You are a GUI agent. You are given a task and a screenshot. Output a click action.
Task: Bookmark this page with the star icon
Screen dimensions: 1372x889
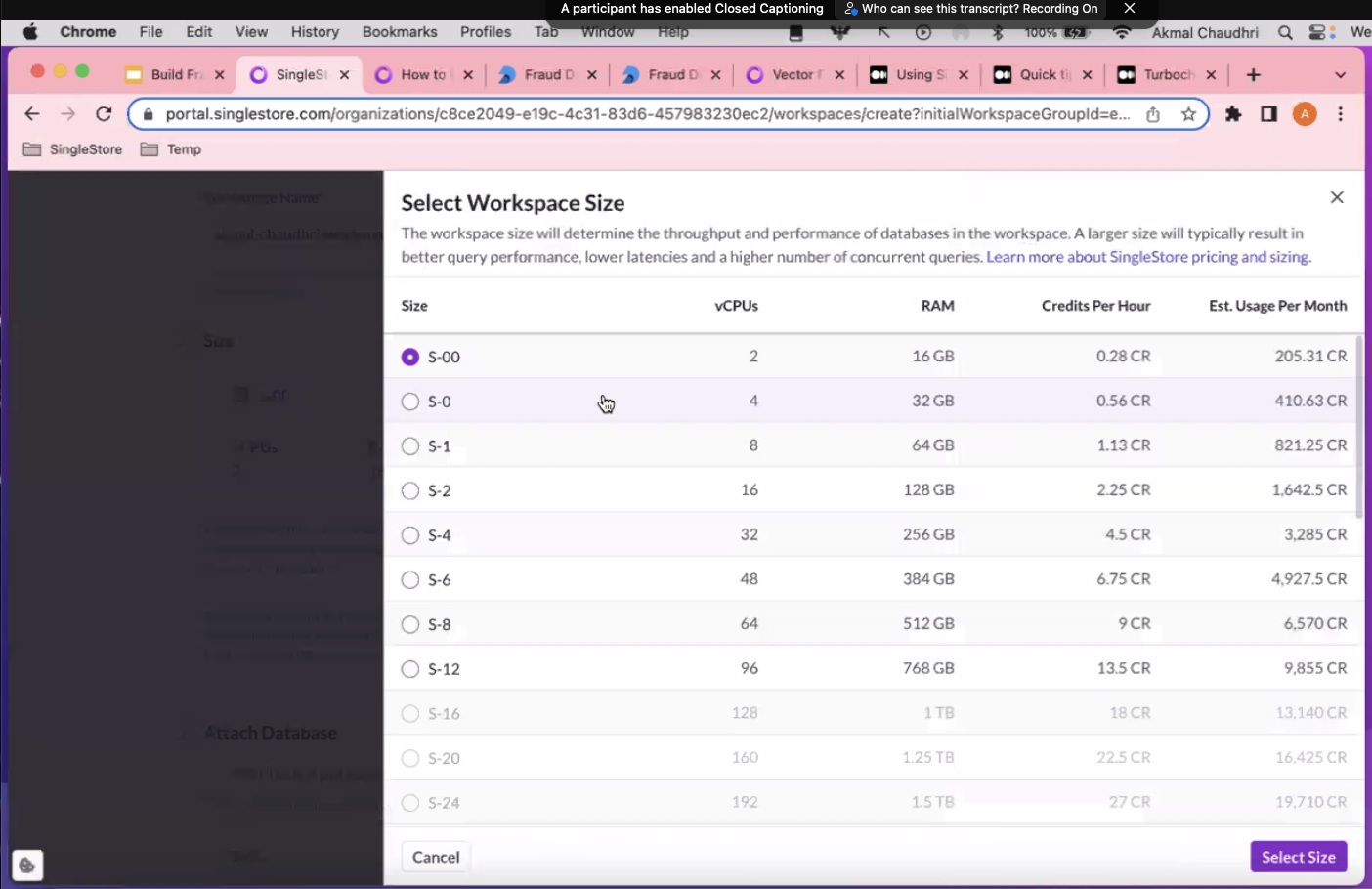(1188, 114)
